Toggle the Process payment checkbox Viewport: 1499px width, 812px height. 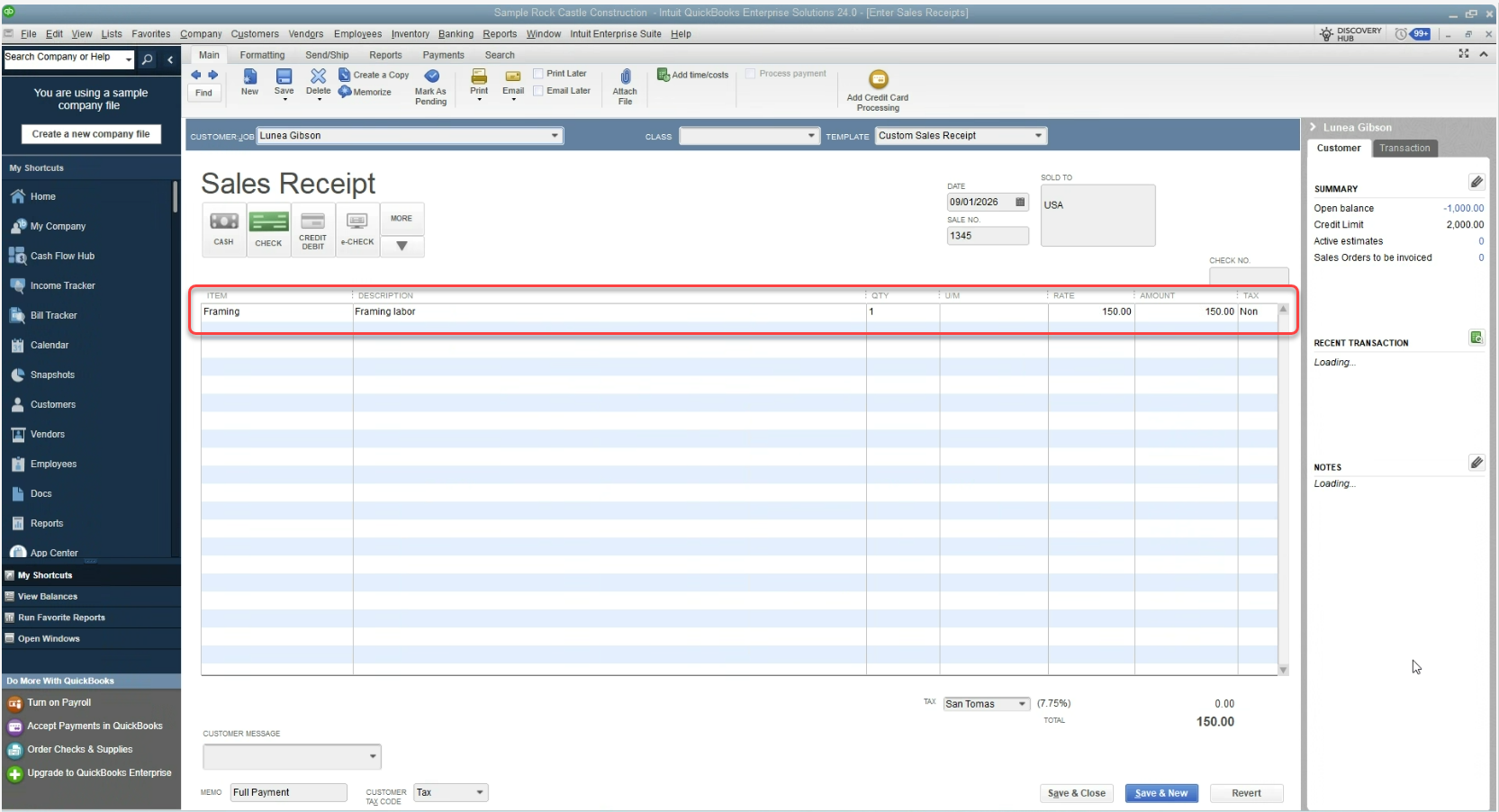tap(751, 74)
